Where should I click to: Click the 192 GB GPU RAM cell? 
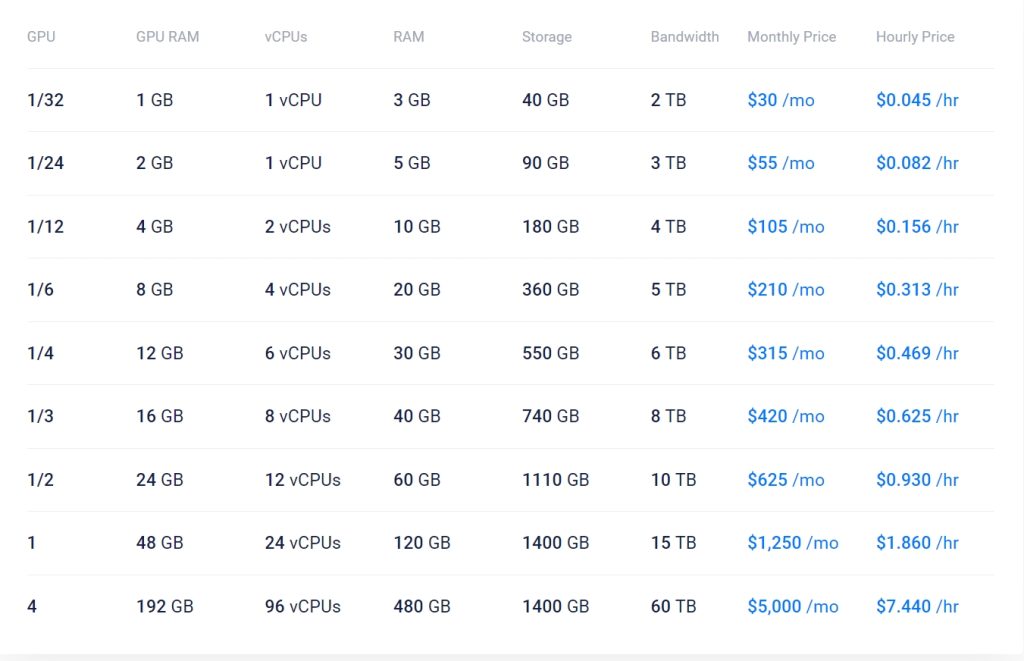pos(164,606)
